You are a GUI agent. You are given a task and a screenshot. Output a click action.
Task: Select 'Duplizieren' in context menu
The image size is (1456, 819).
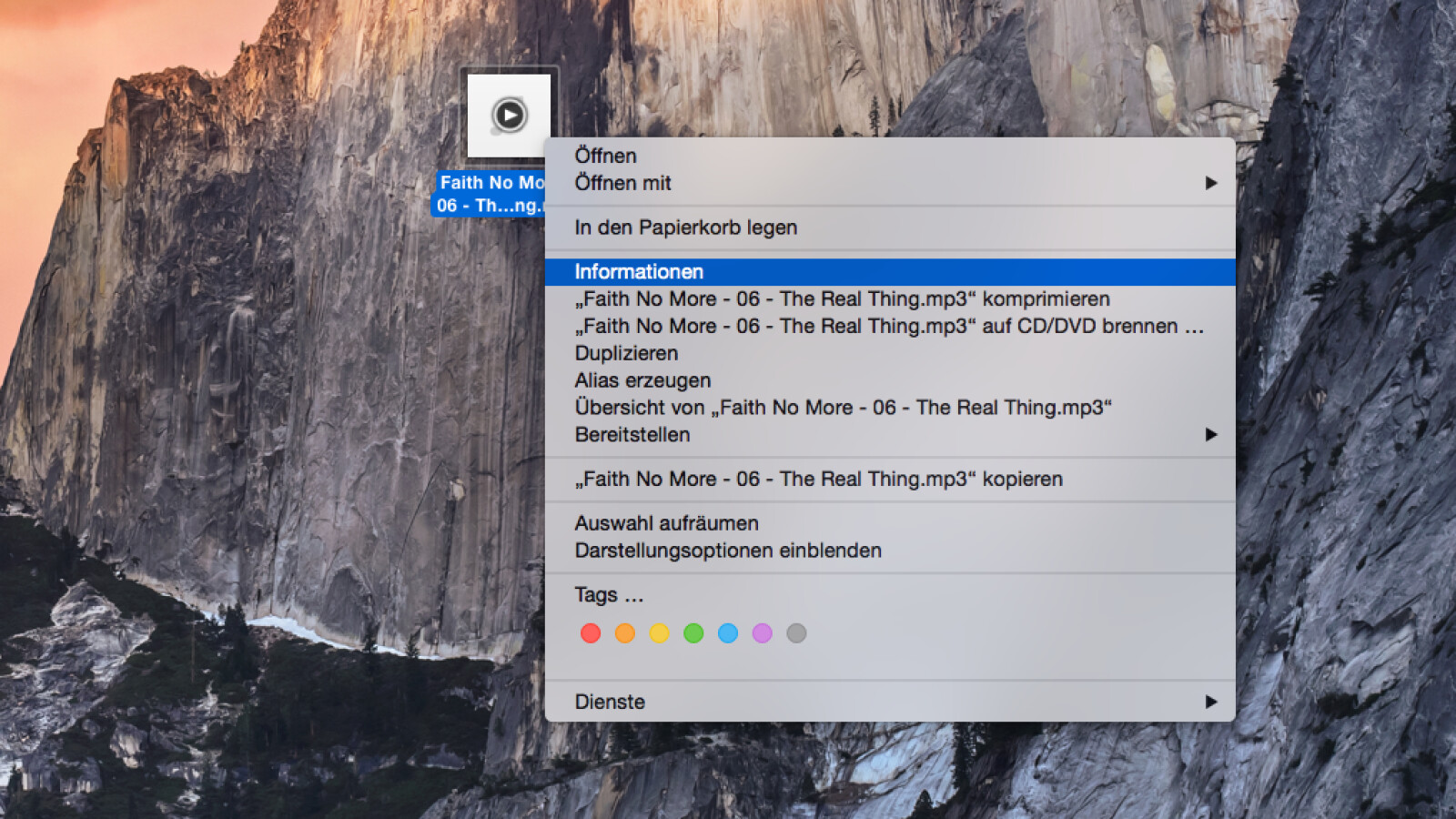pos(626,353)
